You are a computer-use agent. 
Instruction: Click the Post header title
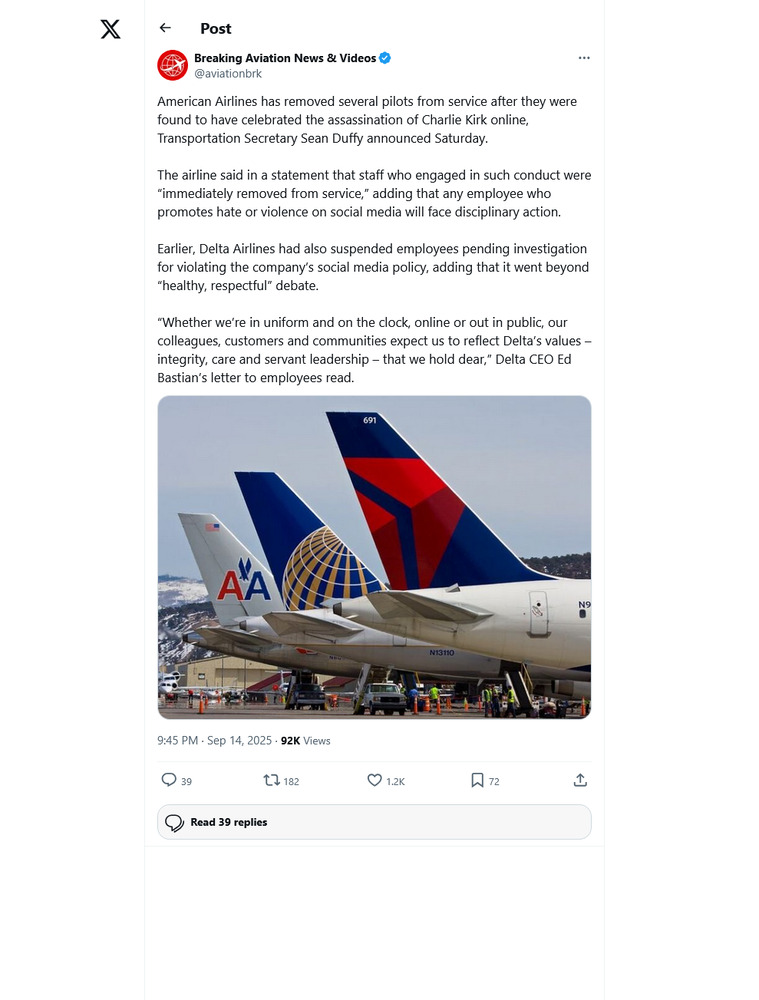pyautogui.click(x=216, y=29)
